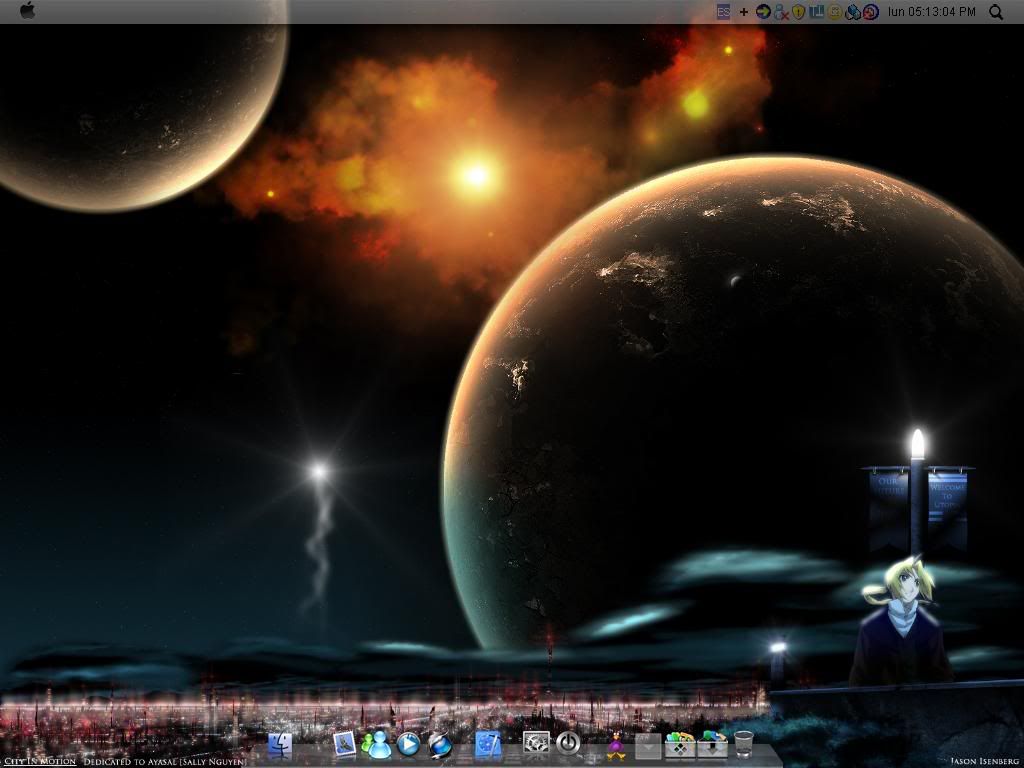1024x768 pixels.
Task: Open System Preferences gears icon
Action: point(536,743)
